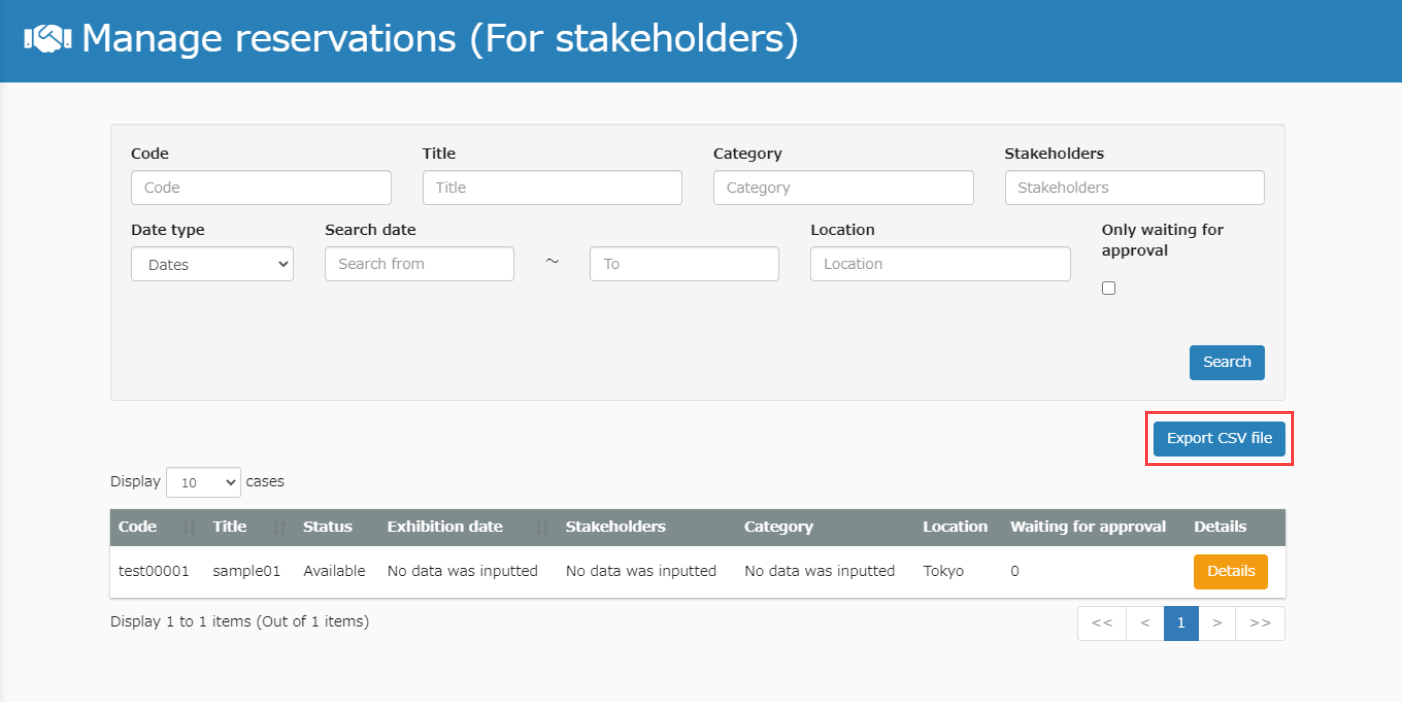
Task: Focus the Location input box
Action: click(940, 264)
